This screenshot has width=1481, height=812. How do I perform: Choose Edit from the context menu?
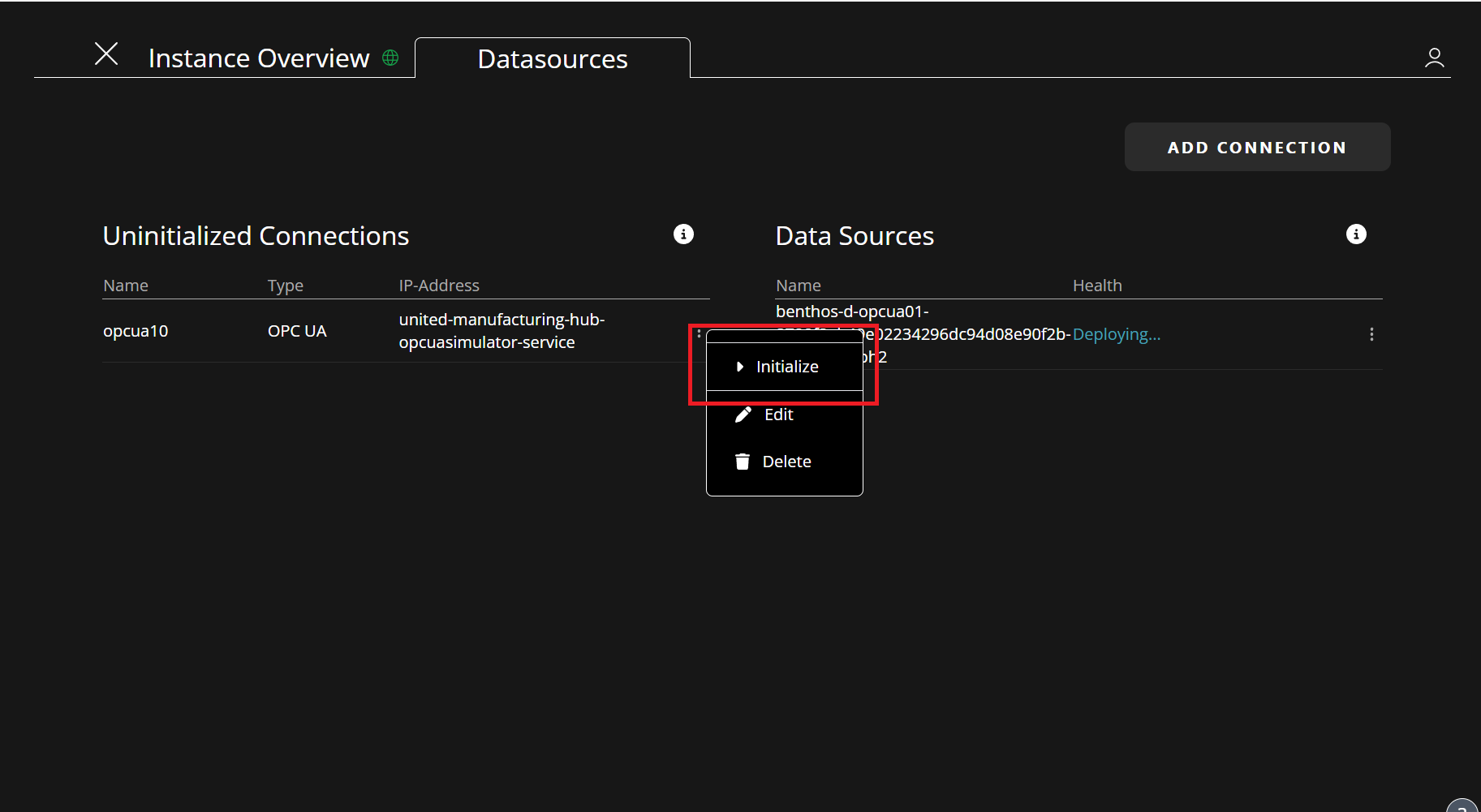[778, 415]
